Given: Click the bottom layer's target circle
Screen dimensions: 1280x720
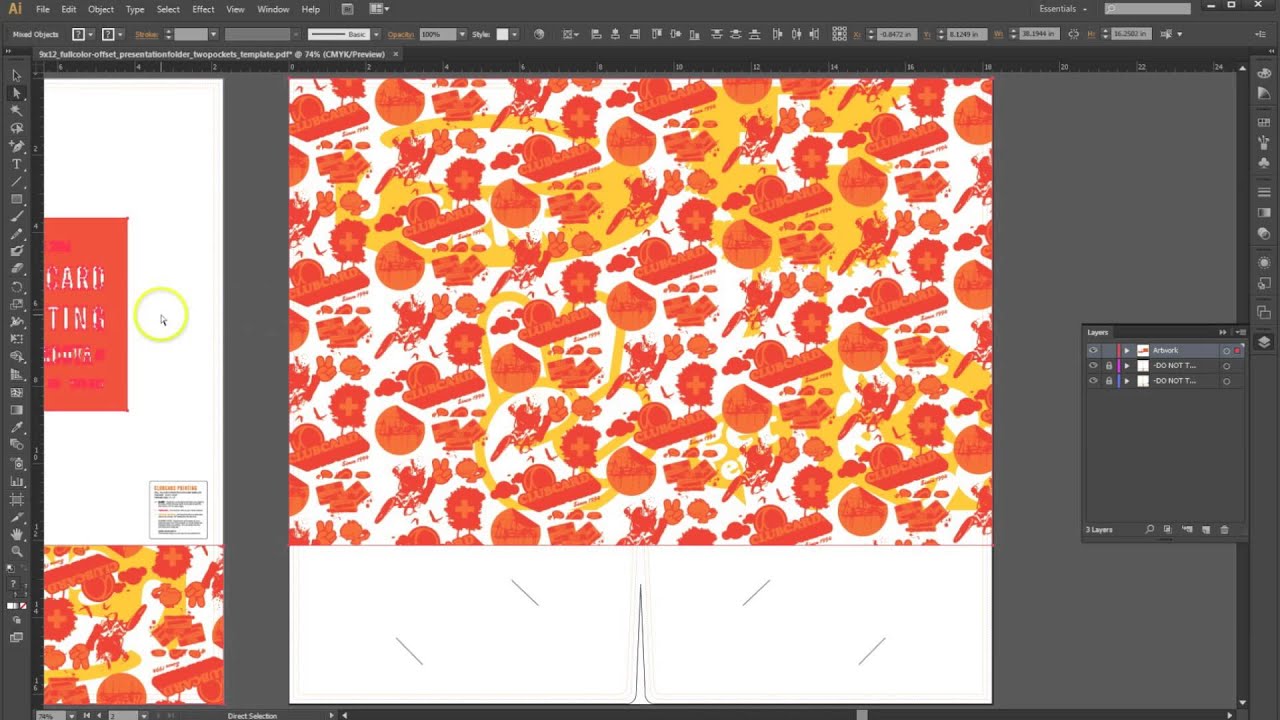Looking at the screenshot, I should (1226, 381).
